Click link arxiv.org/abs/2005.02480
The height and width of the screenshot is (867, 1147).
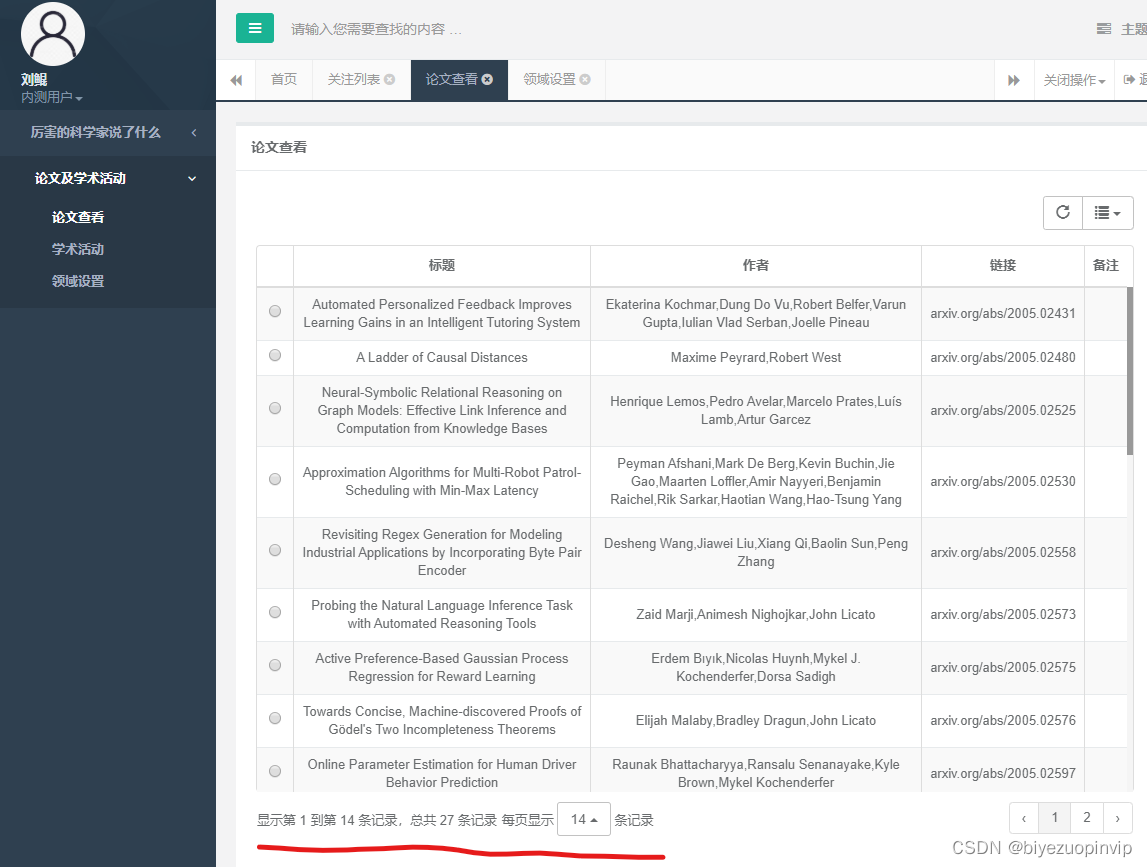[x=1003, y=358]
